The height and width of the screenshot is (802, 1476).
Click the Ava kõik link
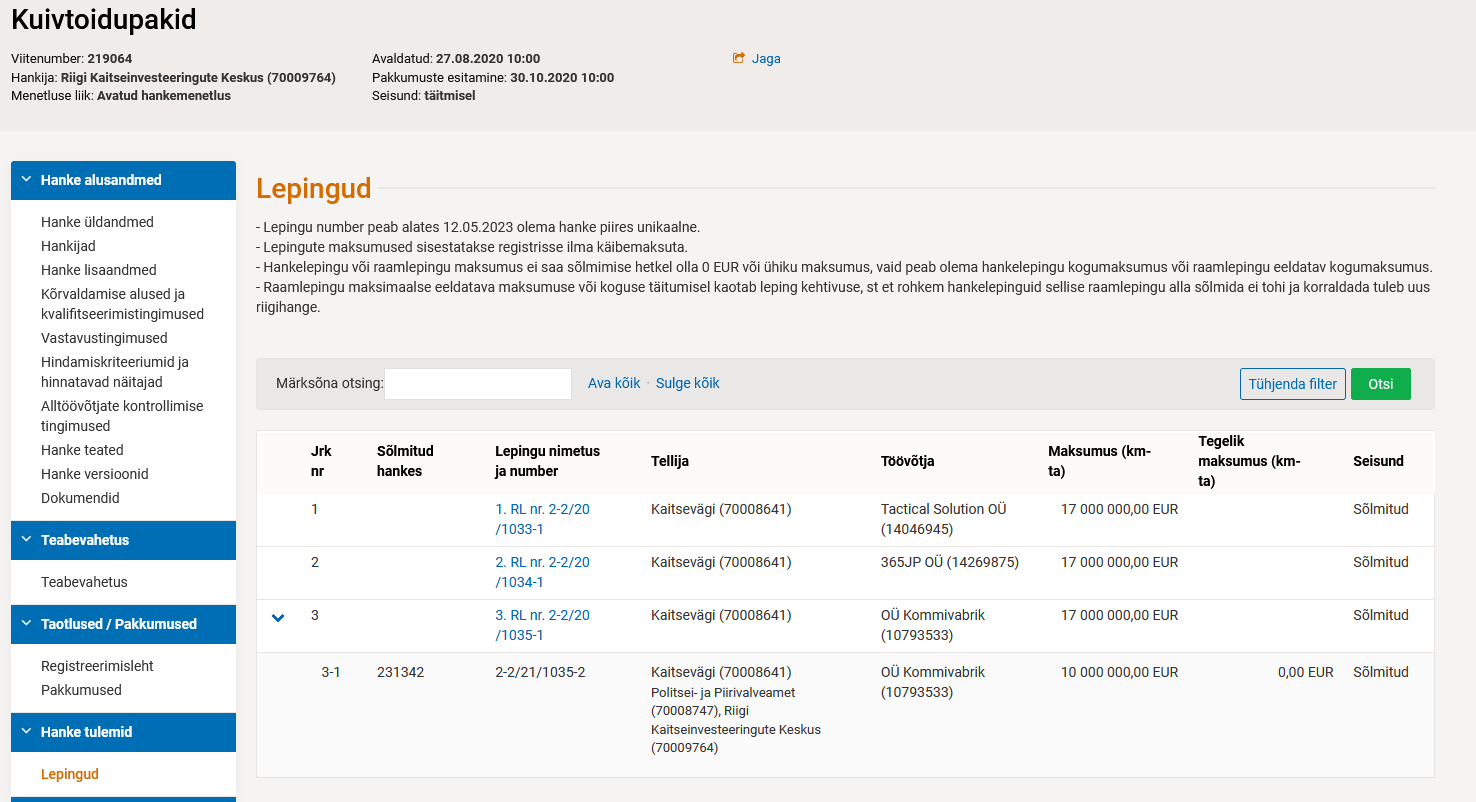click(x=613, y=383)
